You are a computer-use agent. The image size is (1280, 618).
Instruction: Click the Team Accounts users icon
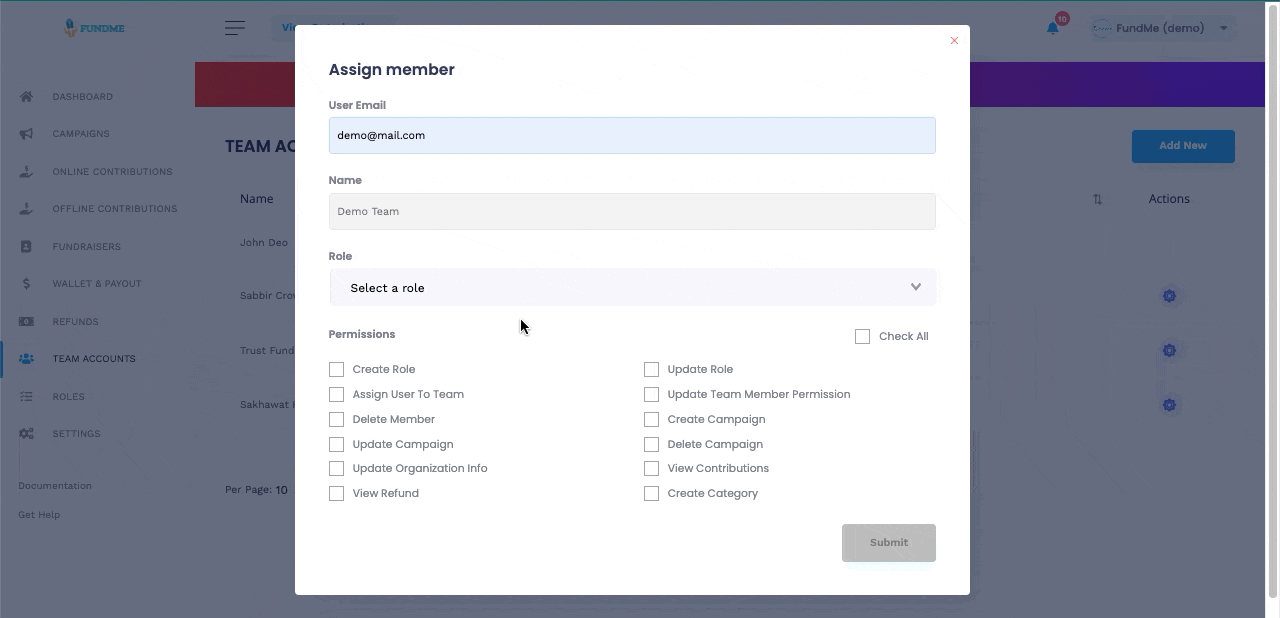27,359
